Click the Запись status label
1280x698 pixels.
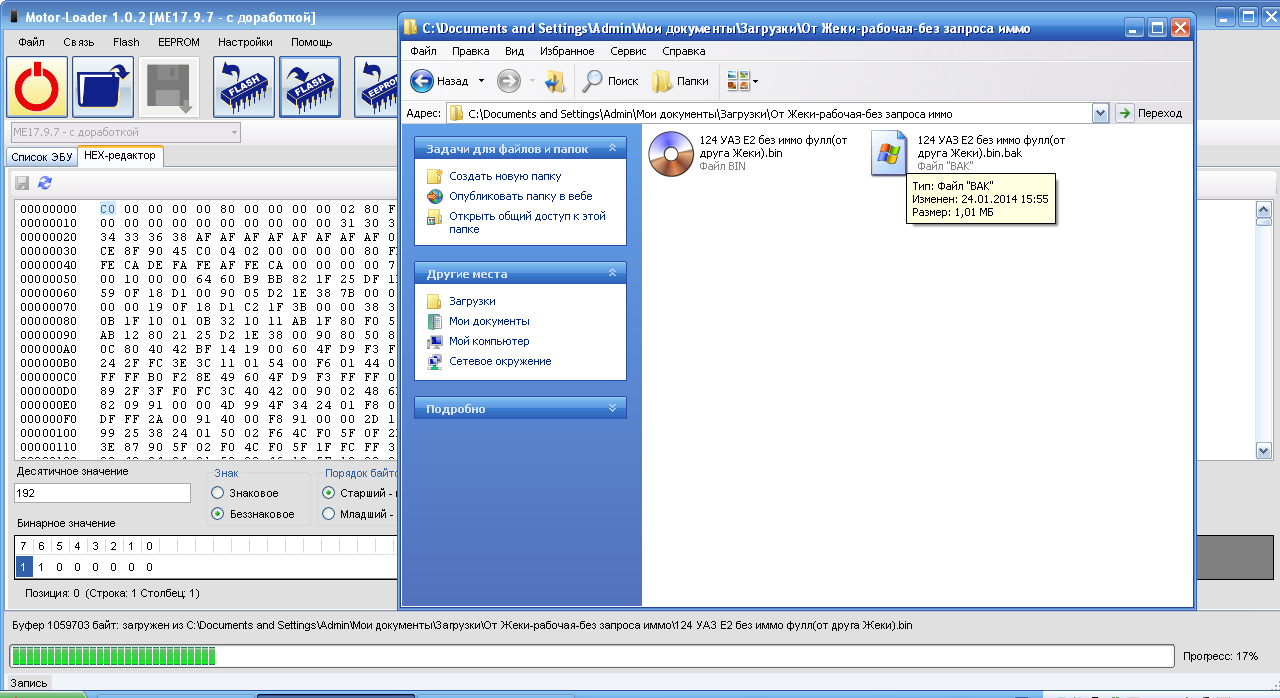click(x=28, y=683)
